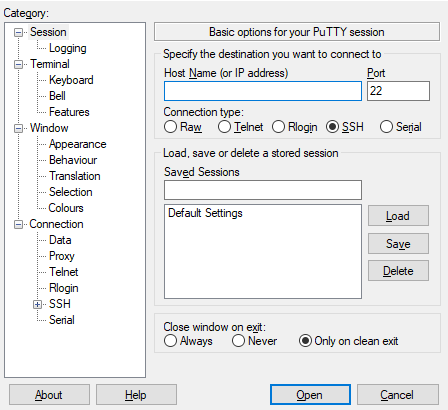
Task: Collapse the Session tree node
Action: [x=18, y=32]
